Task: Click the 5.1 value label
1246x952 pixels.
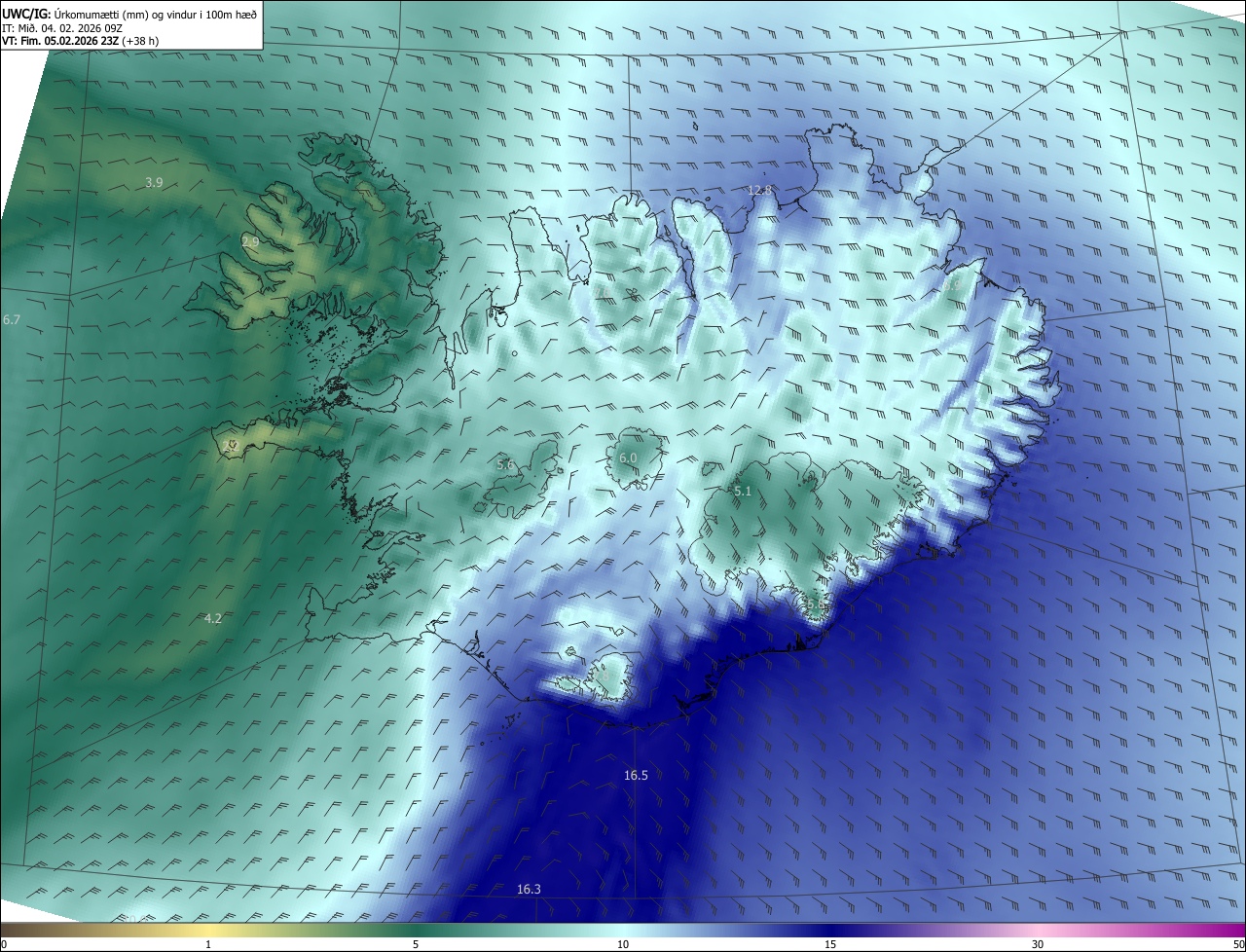Action: point(743,492)
